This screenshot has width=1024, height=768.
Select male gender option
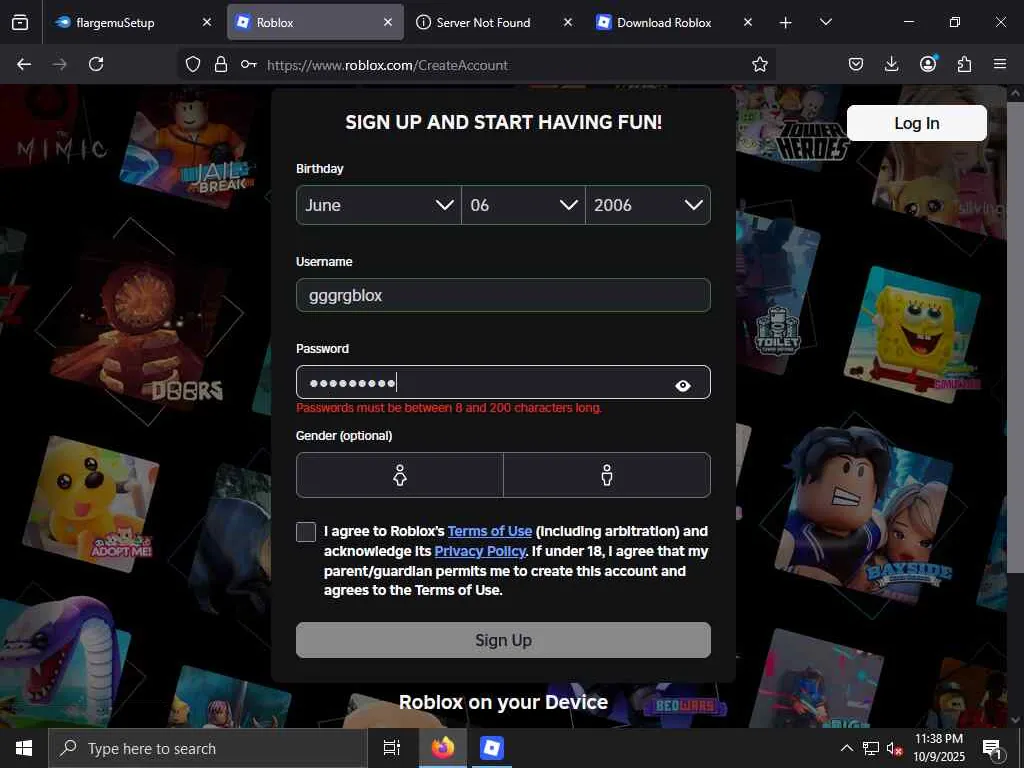(x=607, y=475)
